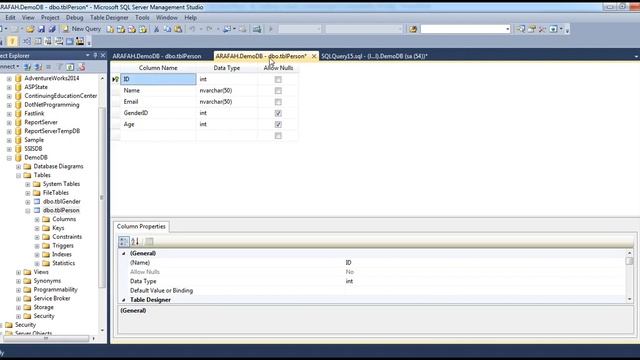The width and height of the screenshot is (640, 360).
Task: Open the Tools menu
Action: (x=142, y=18)
